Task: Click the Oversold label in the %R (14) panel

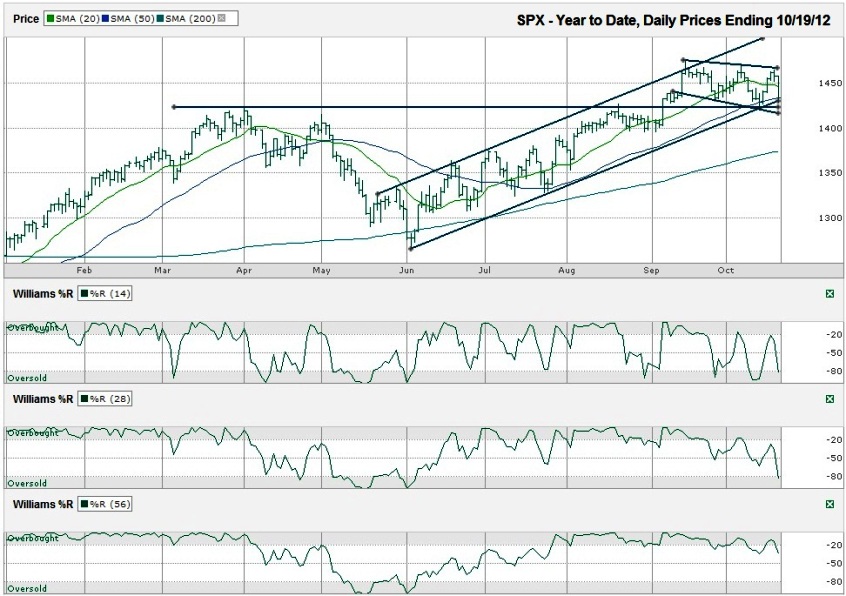Action: (x=27, y=378)
